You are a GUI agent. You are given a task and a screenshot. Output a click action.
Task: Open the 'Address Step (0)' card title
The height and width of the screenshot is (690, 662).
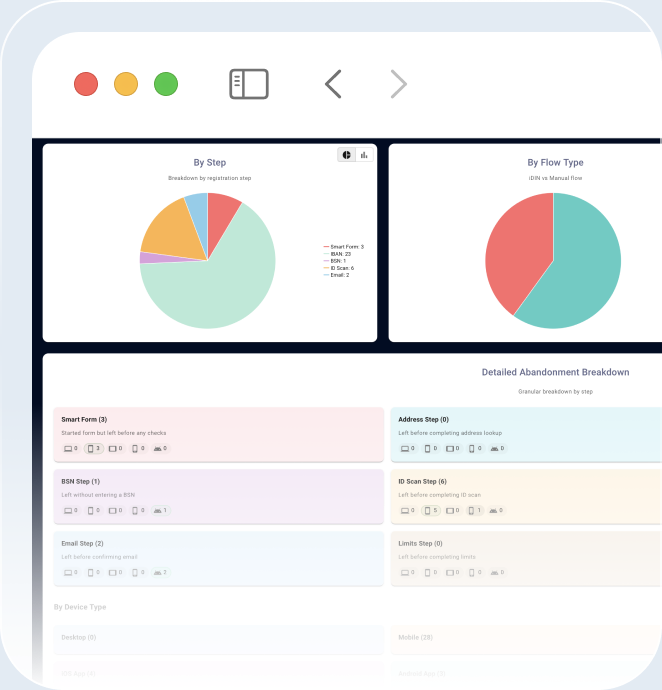pyautogui.click(x=423, y=419)
